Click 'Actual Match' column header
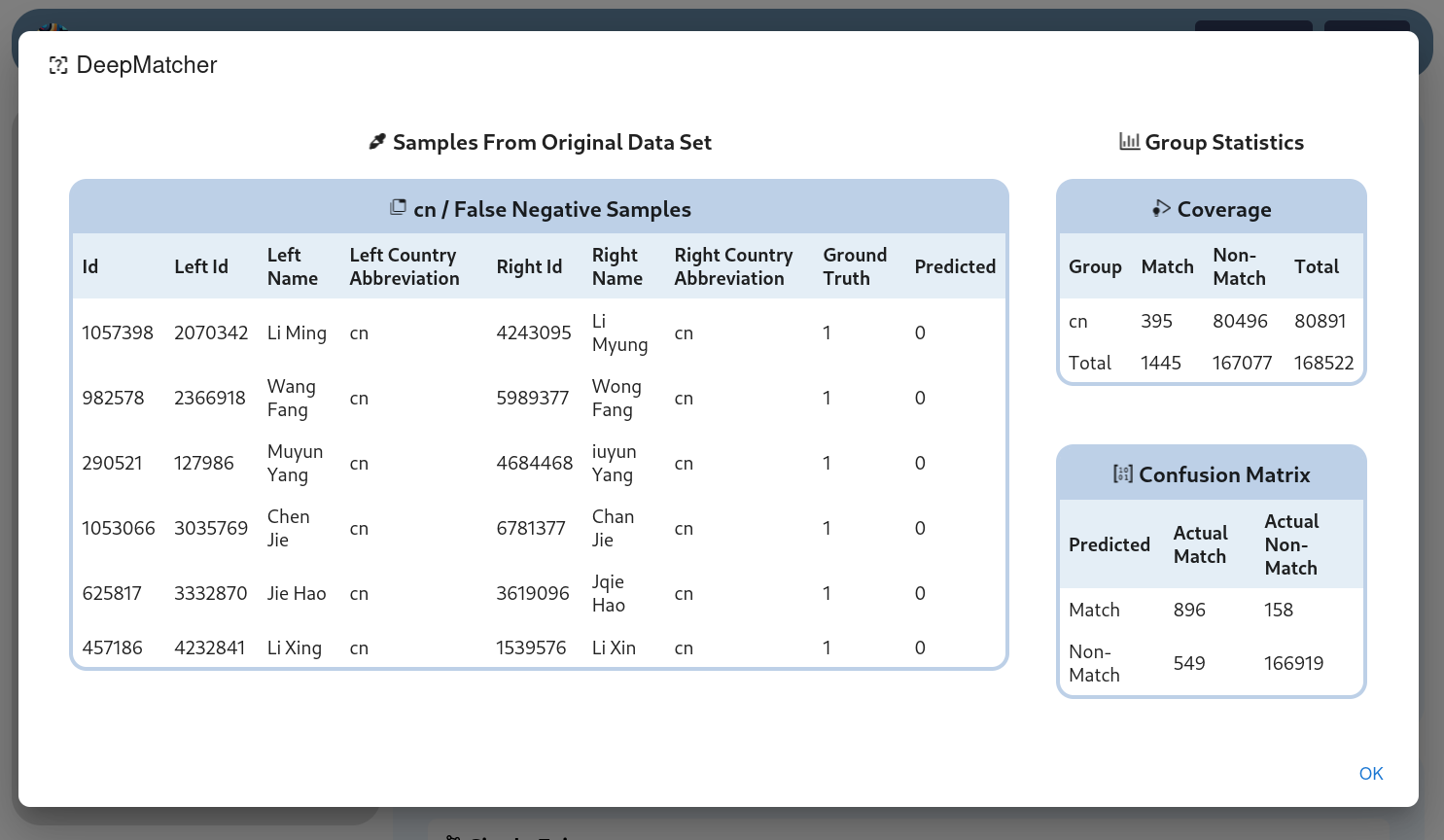 coord(1201,544)
